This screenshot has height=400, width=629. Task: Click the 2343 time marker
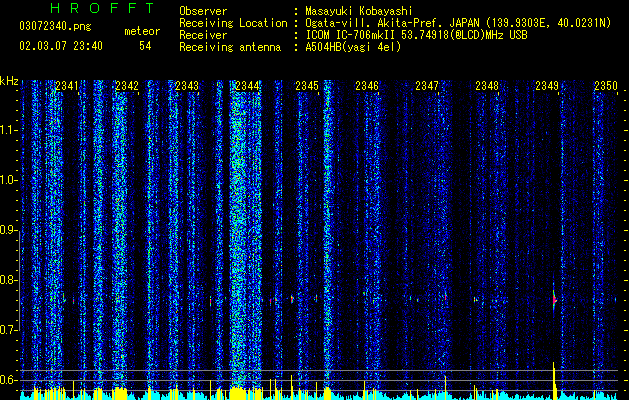187,86
